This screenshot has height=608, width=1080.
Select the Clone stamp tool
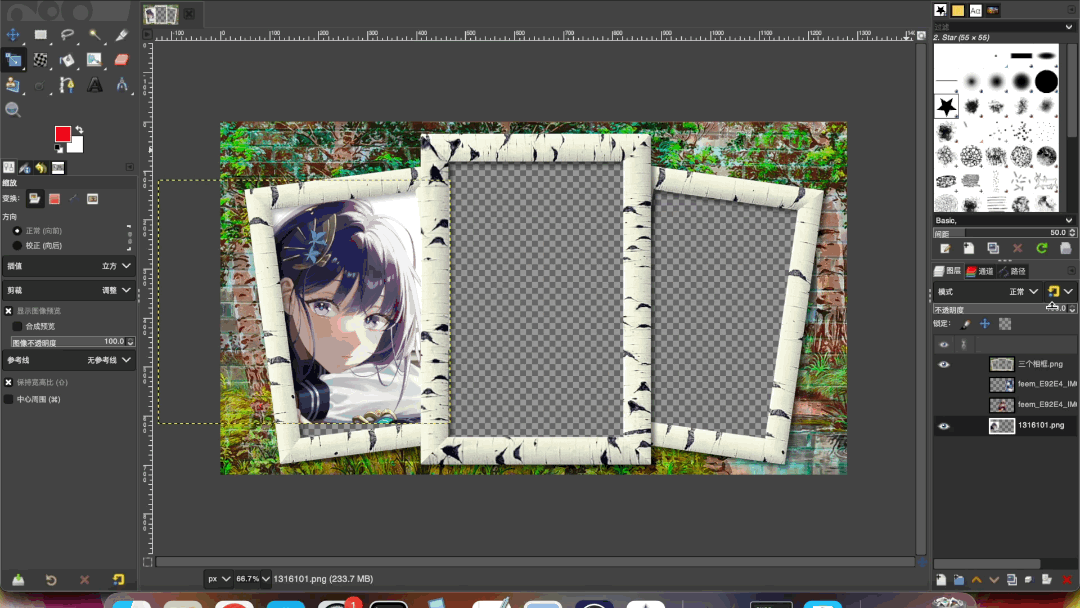pyautogui.click(x=12, y=85)
